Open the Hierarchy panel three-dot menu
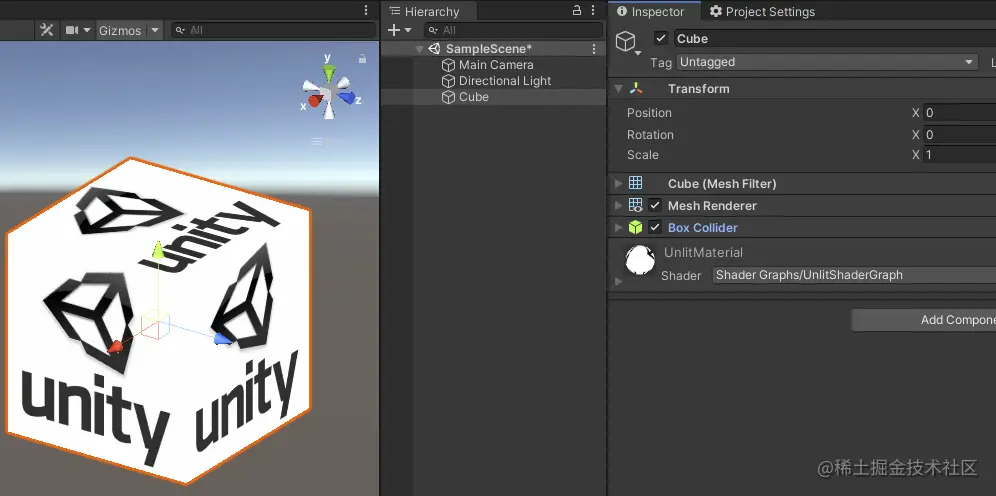The height and width of the screenshot is (496, 996). click(593, 10)
